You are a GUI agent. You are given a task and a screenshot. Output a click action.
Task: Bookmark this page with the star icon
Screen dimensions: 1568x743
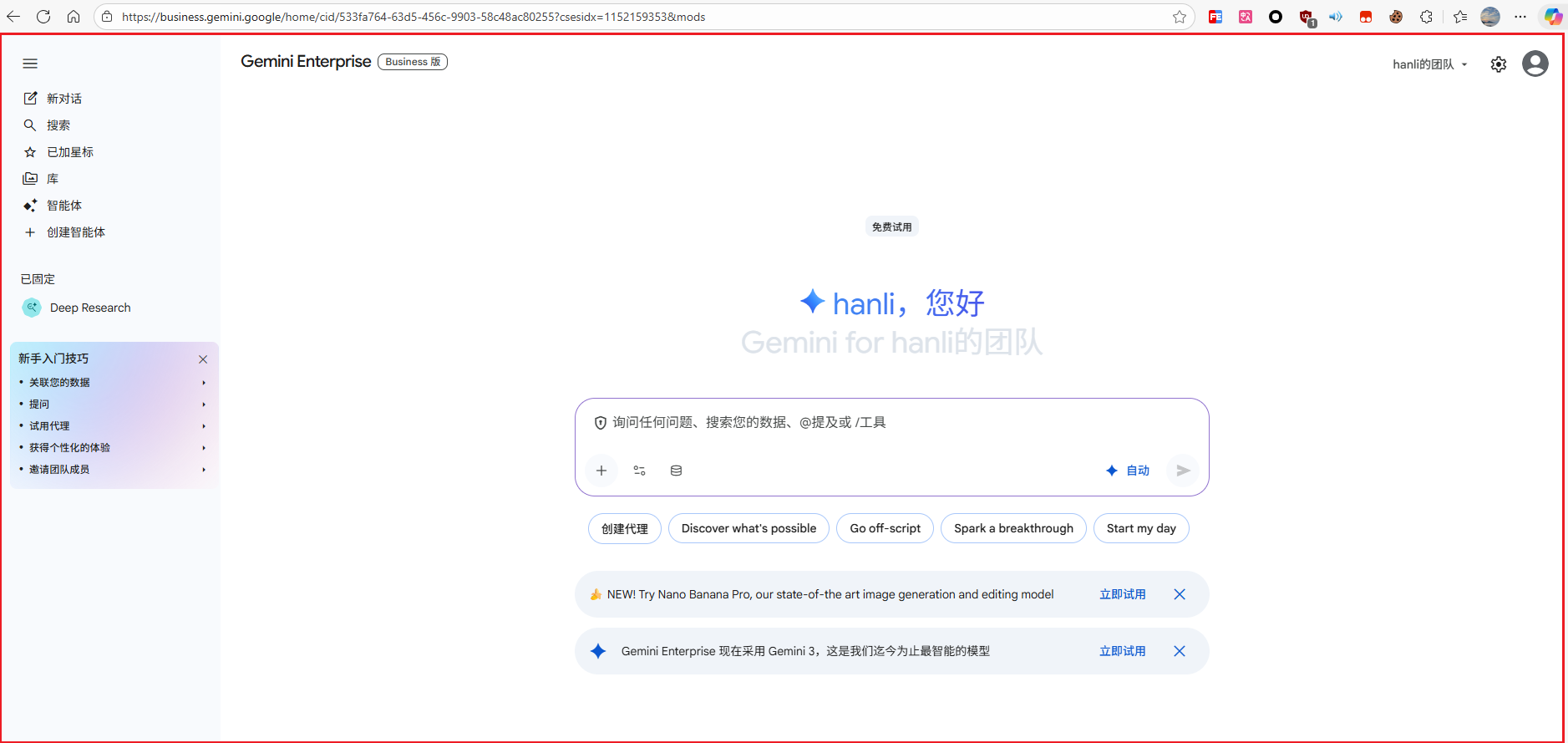click(x=1179, y=17)
